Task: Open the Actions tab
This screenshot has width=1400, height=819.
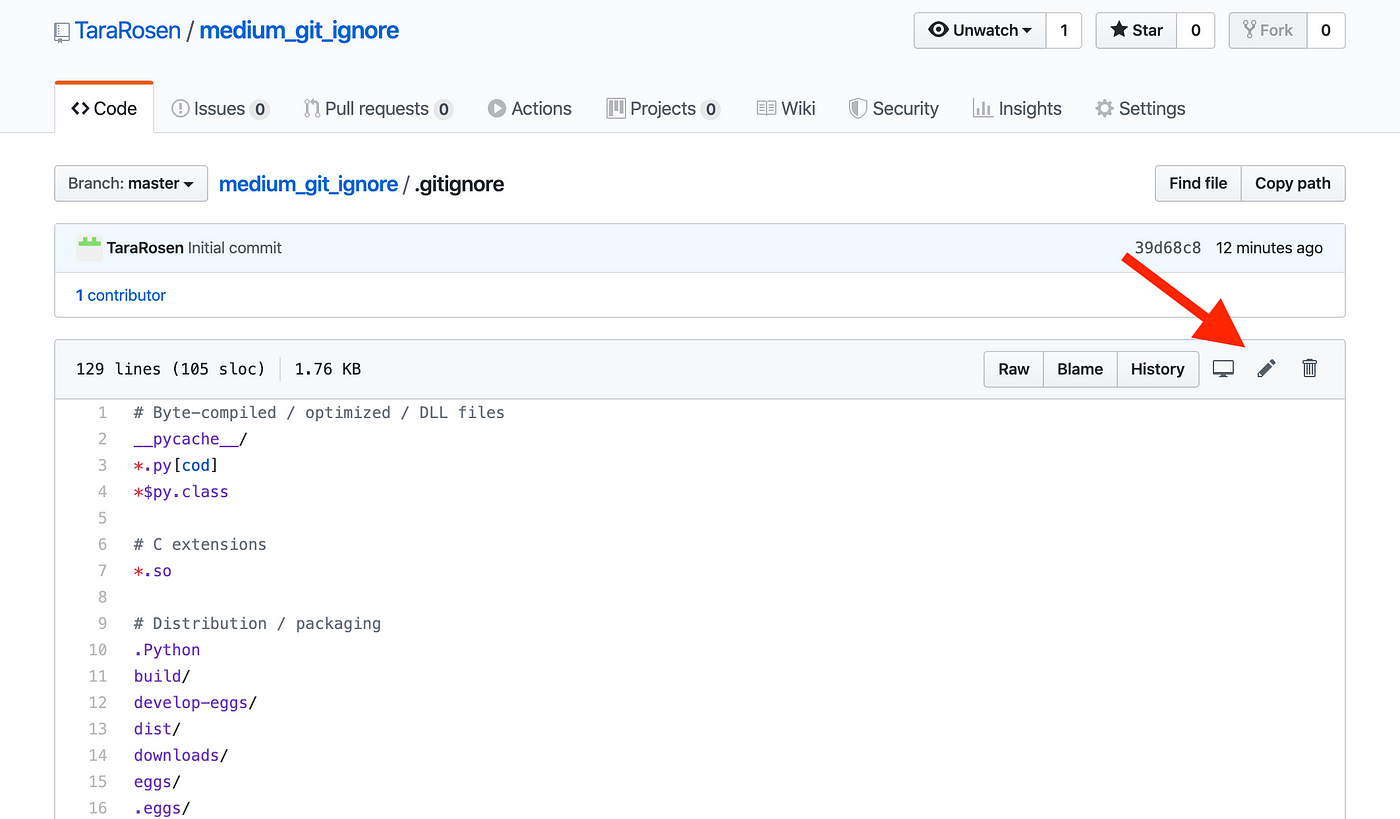Action: [530, 108]
